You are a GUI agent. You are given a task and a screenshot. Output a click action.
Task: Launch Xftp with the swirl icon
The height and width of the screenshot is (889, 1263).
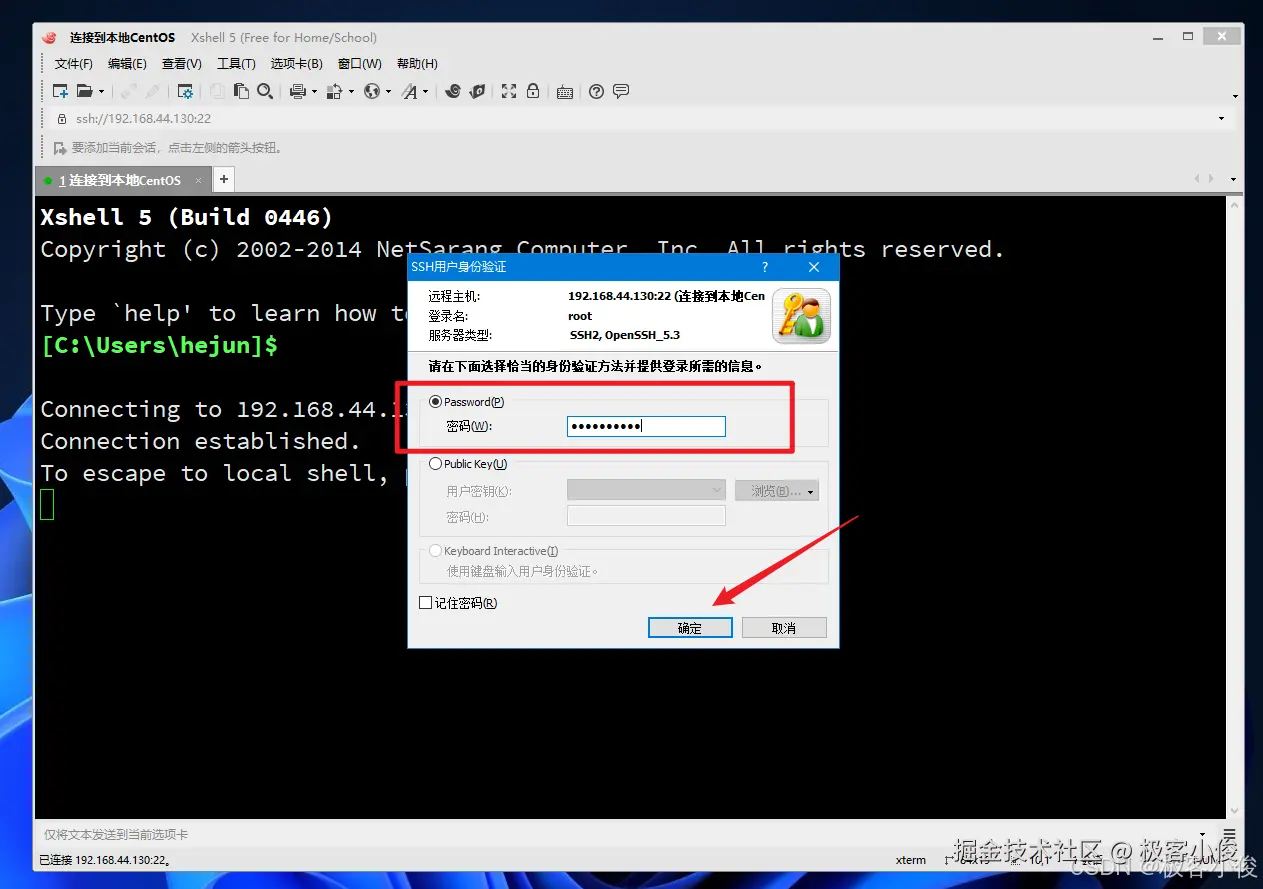[453, 91]
